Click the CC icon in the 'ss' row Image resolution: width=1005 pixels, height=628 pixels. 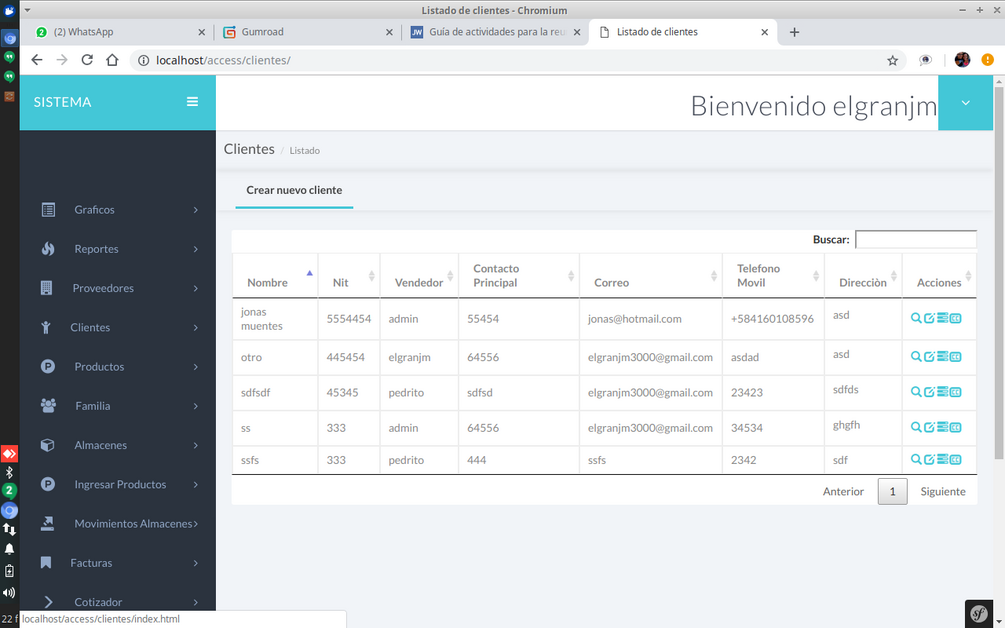coord(956,427)
